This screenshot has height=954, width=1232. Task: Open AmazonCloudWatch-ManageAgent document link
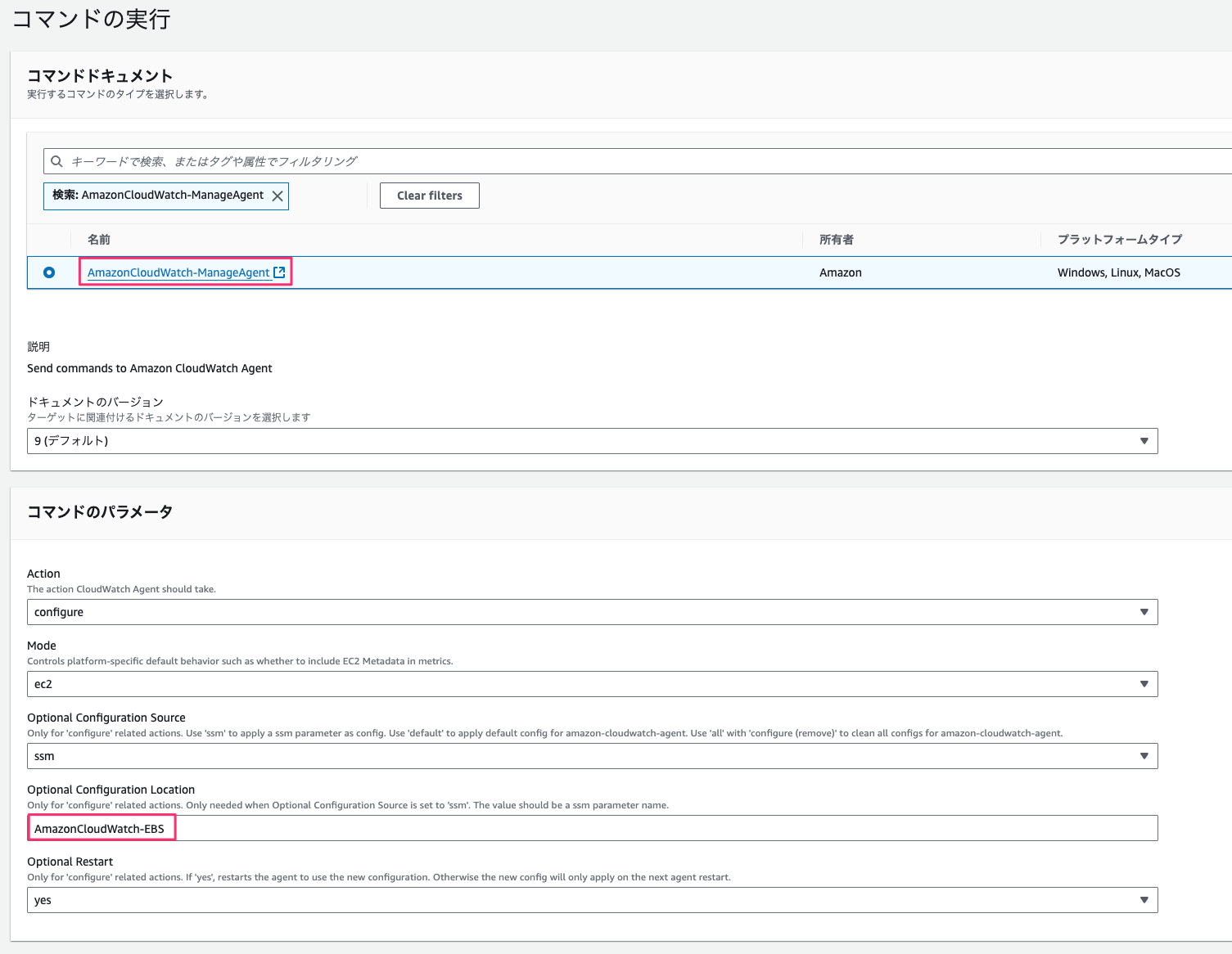click(x=178, y=272)
